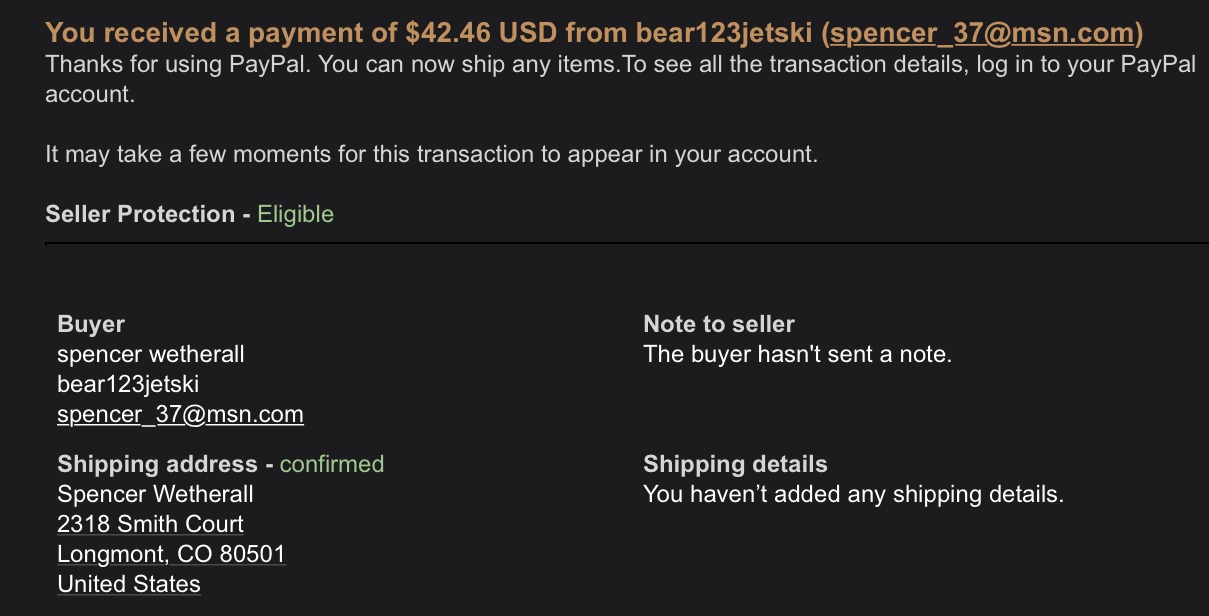Screen dimensions: 1209x616
Task: Click the lowercase buyer name spencer wetherall
Action: pos(151,354)
